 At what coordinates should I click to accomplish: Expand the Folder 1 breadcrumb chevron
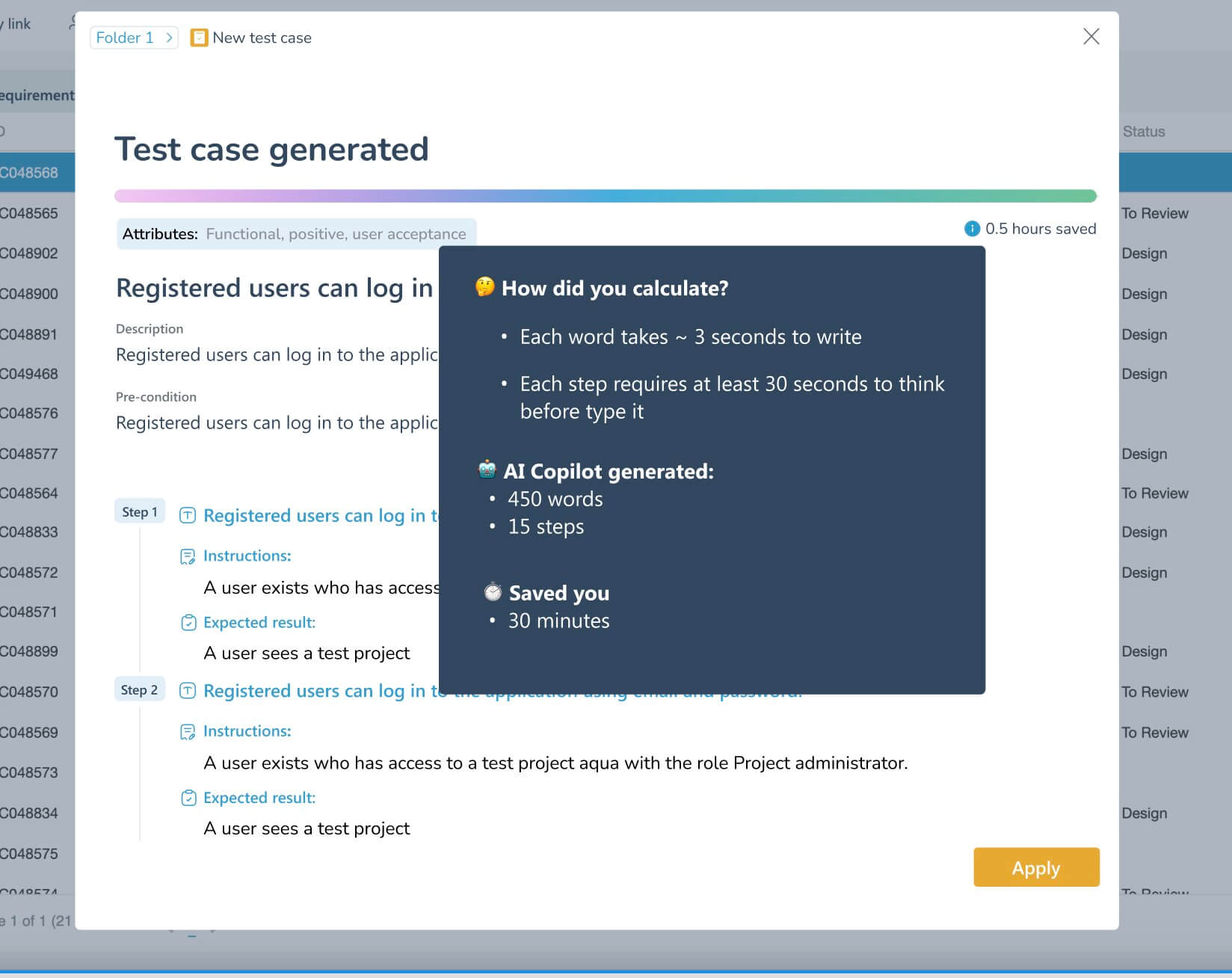click(170, 37)
